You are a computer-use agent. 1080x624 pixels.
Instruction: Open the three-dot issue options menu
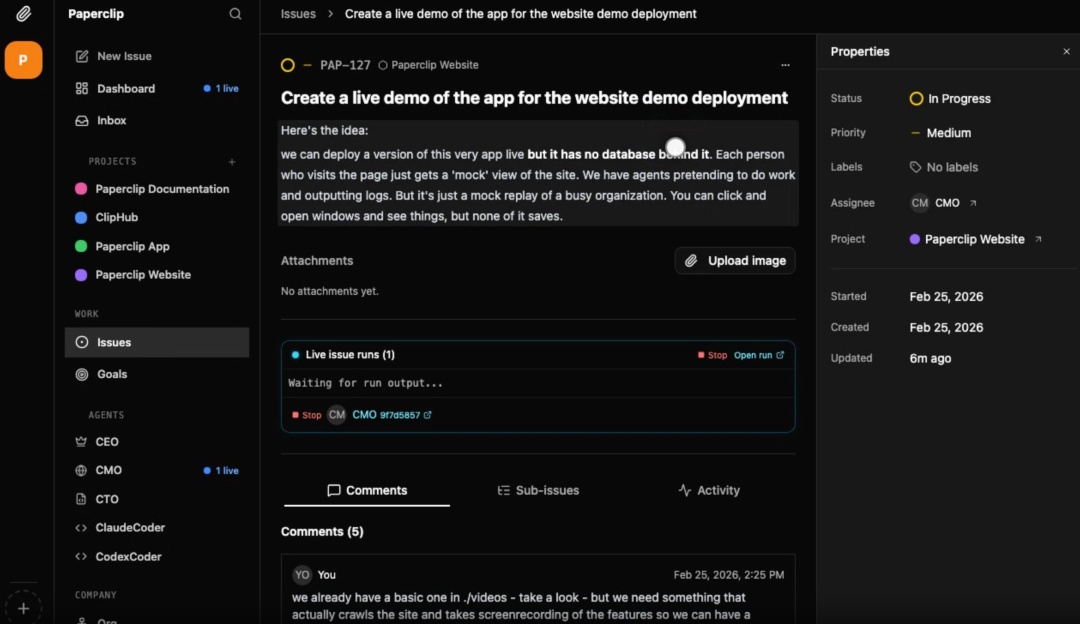coord(785,65)
